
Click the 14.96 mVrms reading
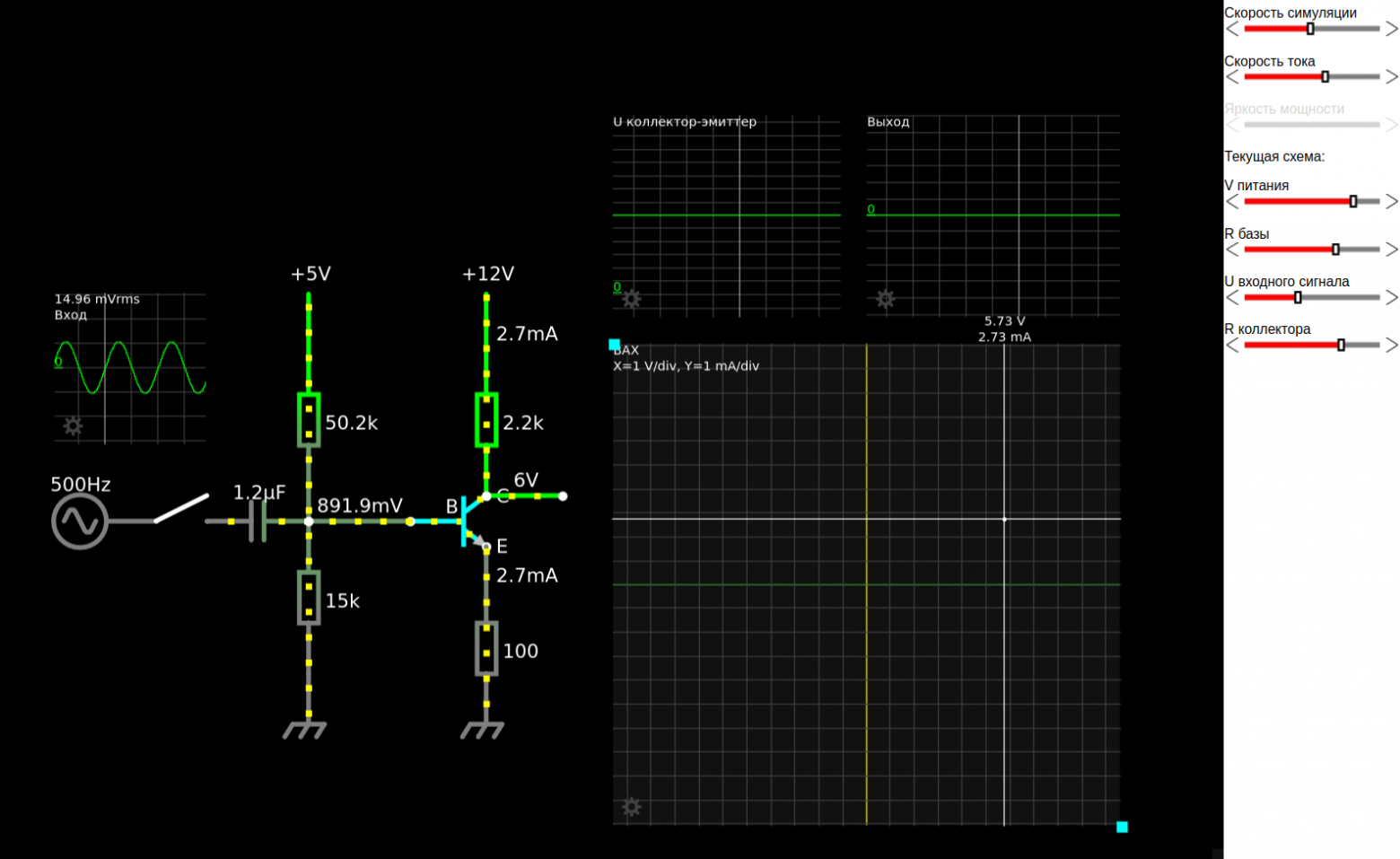97,299
